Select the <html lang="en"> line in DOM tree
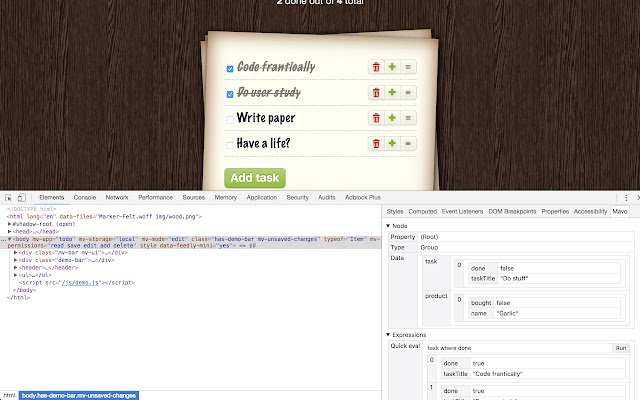This screenshot has height=400, width=640. click(104, 217)
